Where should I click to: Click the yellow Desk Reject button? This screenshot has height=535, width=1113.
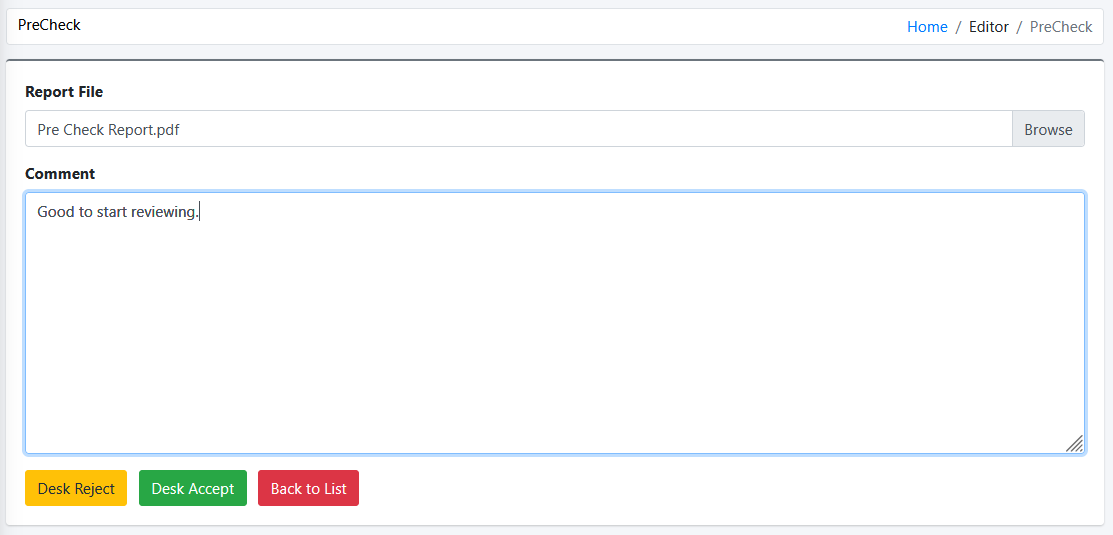click(76, 488)
